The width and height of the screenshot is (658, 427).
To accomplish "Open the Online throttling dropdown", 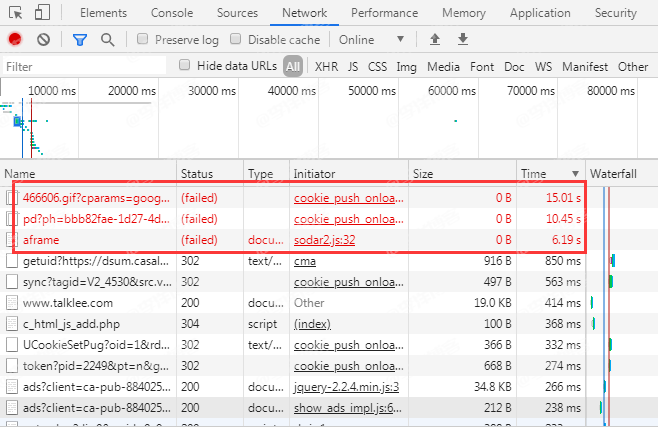I will 371,40.
